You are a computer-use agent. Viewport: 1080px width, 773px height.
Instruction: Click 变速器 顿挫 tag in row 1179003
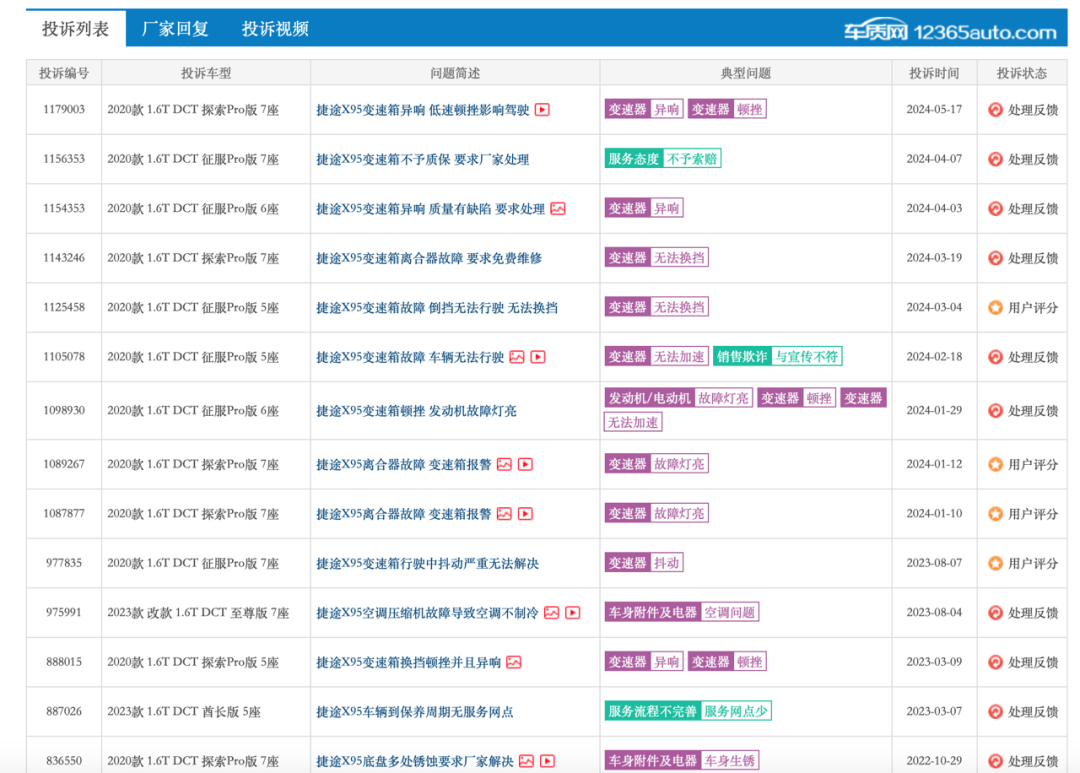click(727, 109)
